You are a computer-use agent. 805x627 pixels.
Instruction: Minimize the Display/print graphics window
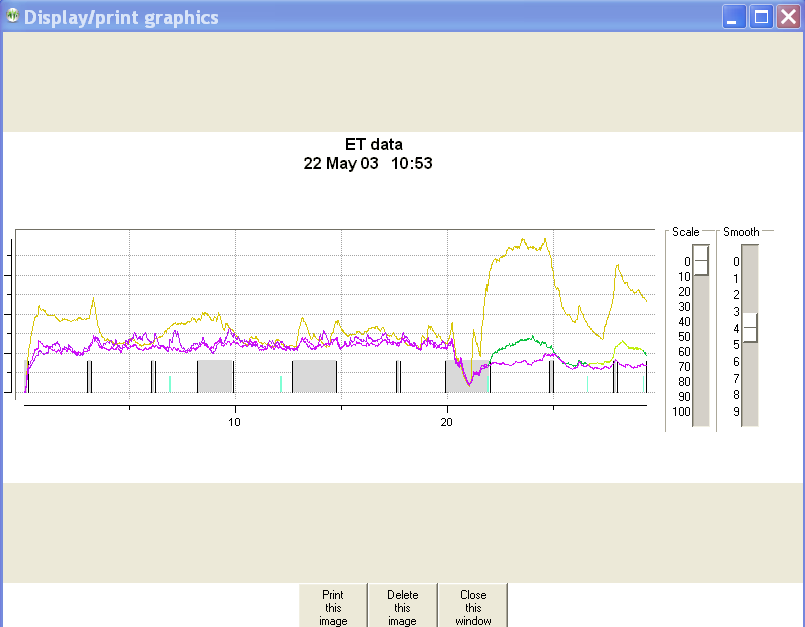pos(735,17)
